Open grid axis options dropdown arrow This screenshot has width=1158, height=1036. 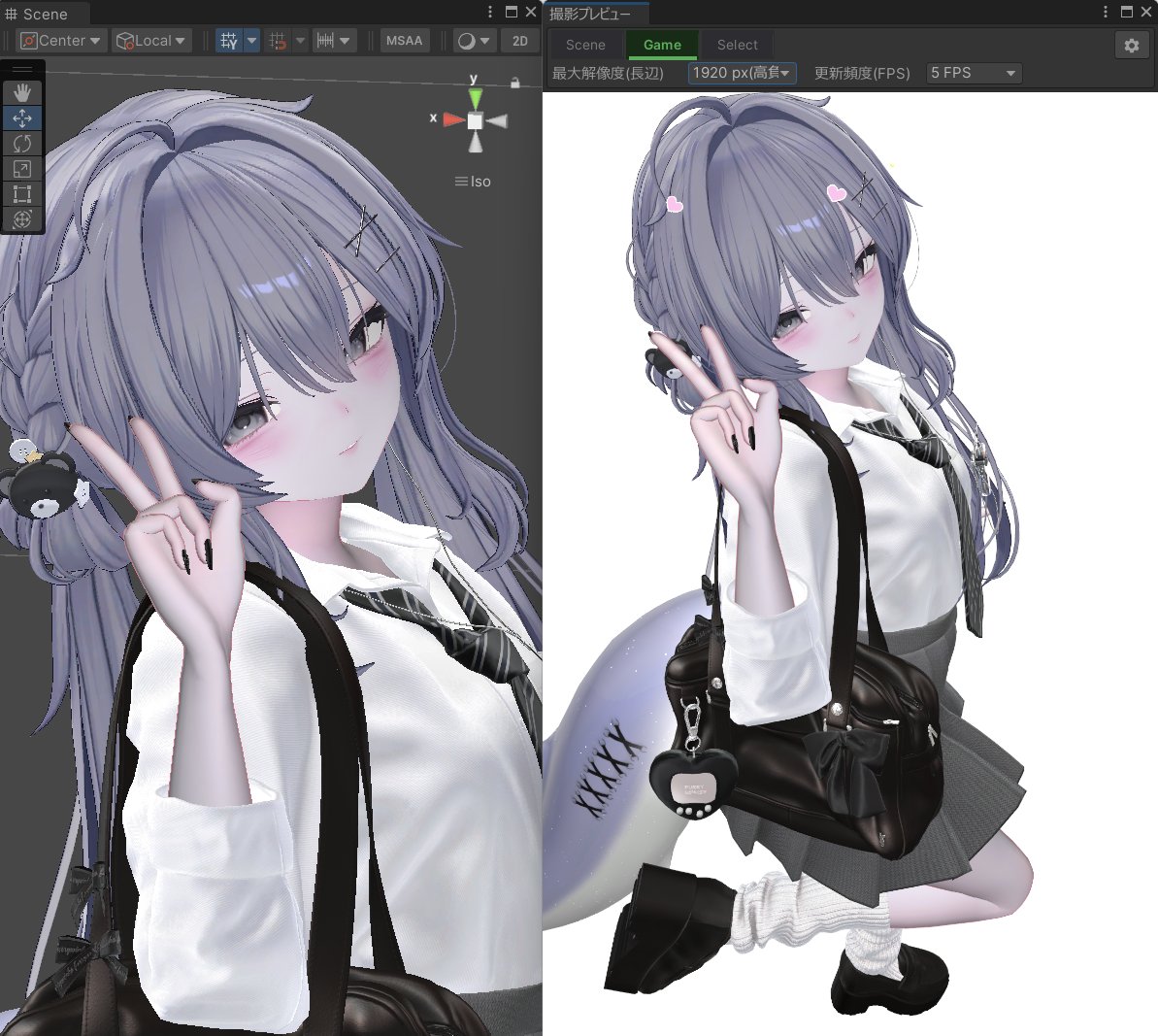251,41
